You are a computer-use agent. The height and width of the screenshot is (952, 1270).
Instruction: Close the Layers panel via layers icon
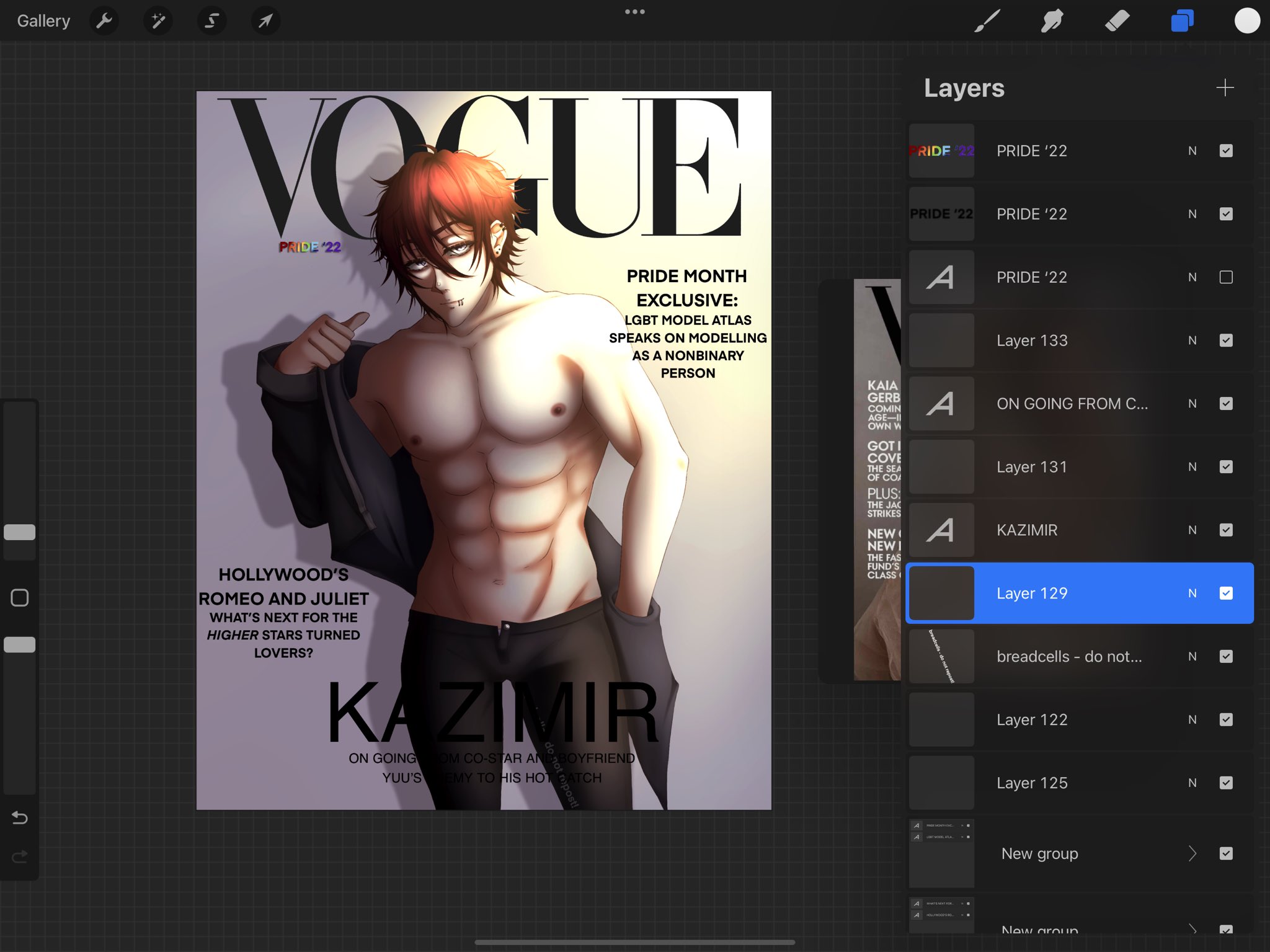click(1182, 21)
